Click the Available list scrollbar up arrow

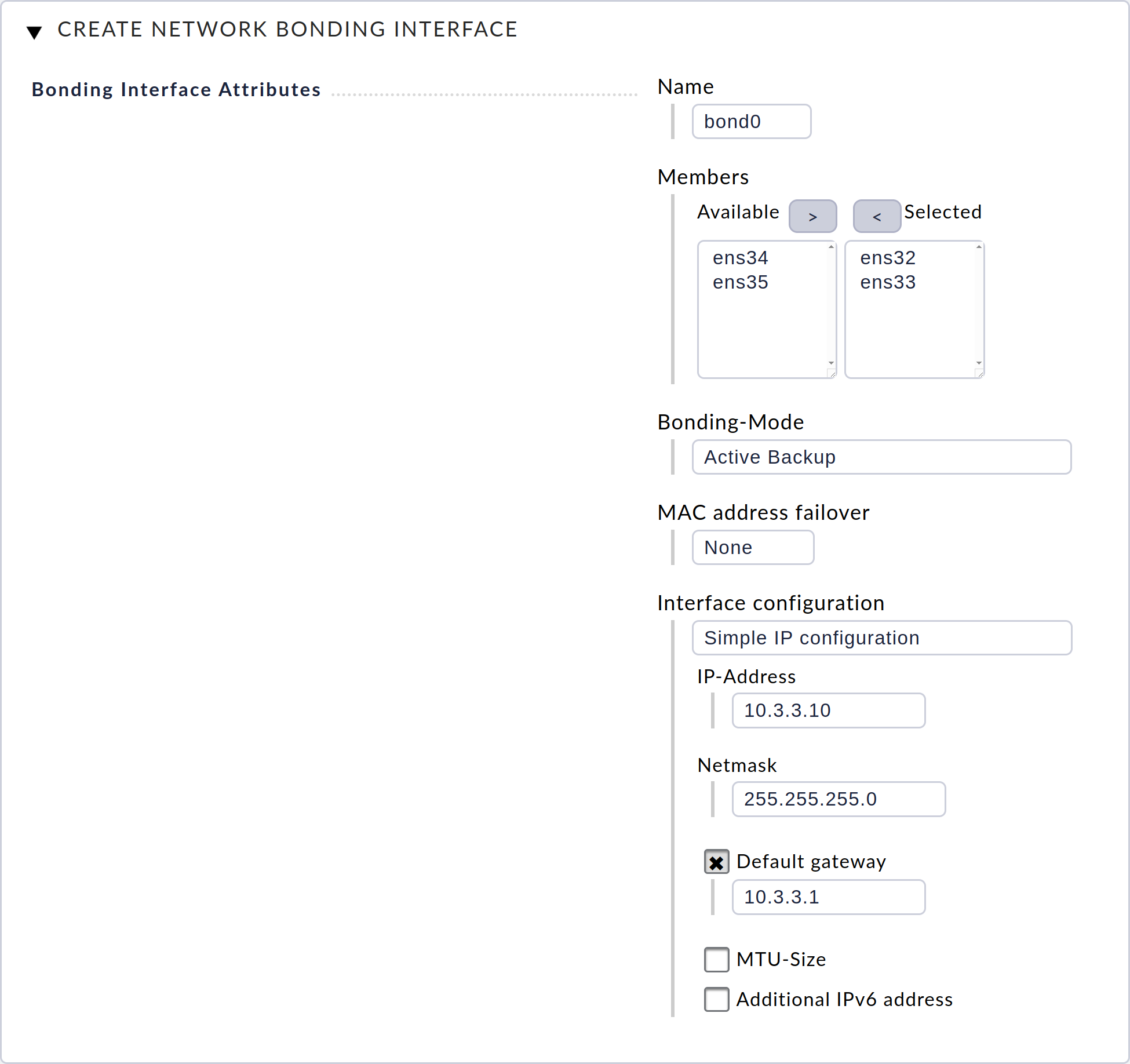pyautogui.click(x=830, y=246)
